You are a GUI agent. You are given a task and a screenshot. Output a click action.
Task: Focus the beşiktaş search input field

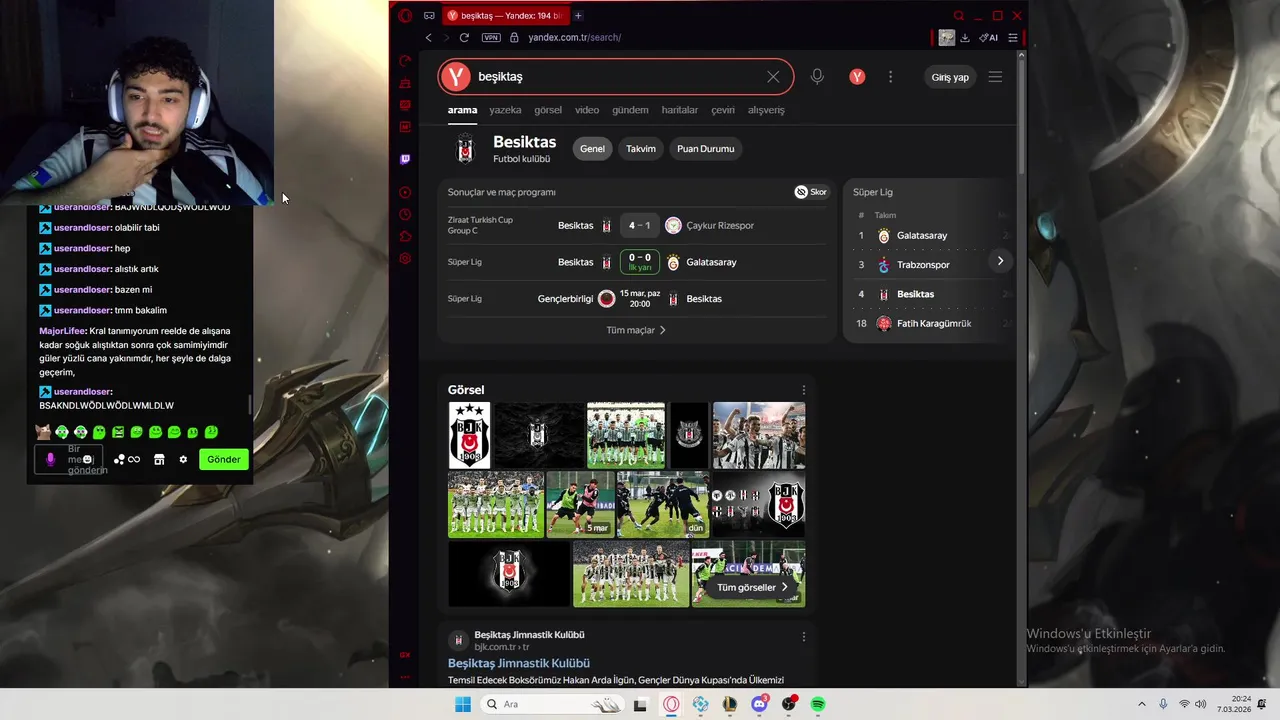point(615,77)
